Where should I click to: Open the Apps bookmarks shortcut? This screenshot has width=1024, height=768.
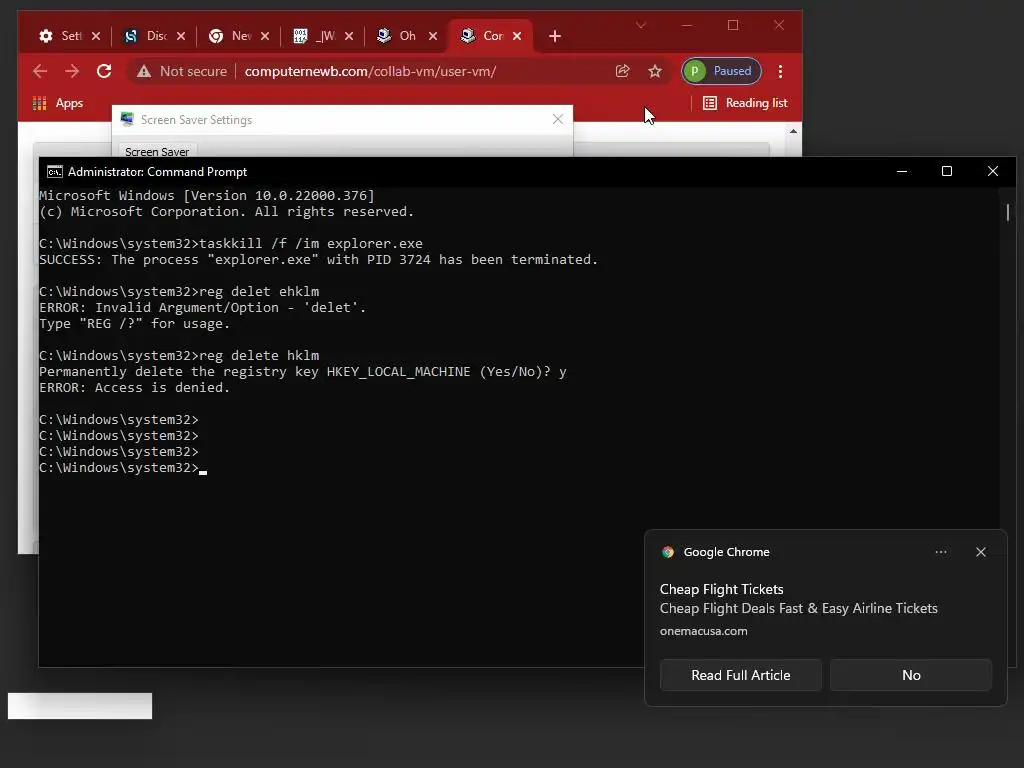point(58,103)
